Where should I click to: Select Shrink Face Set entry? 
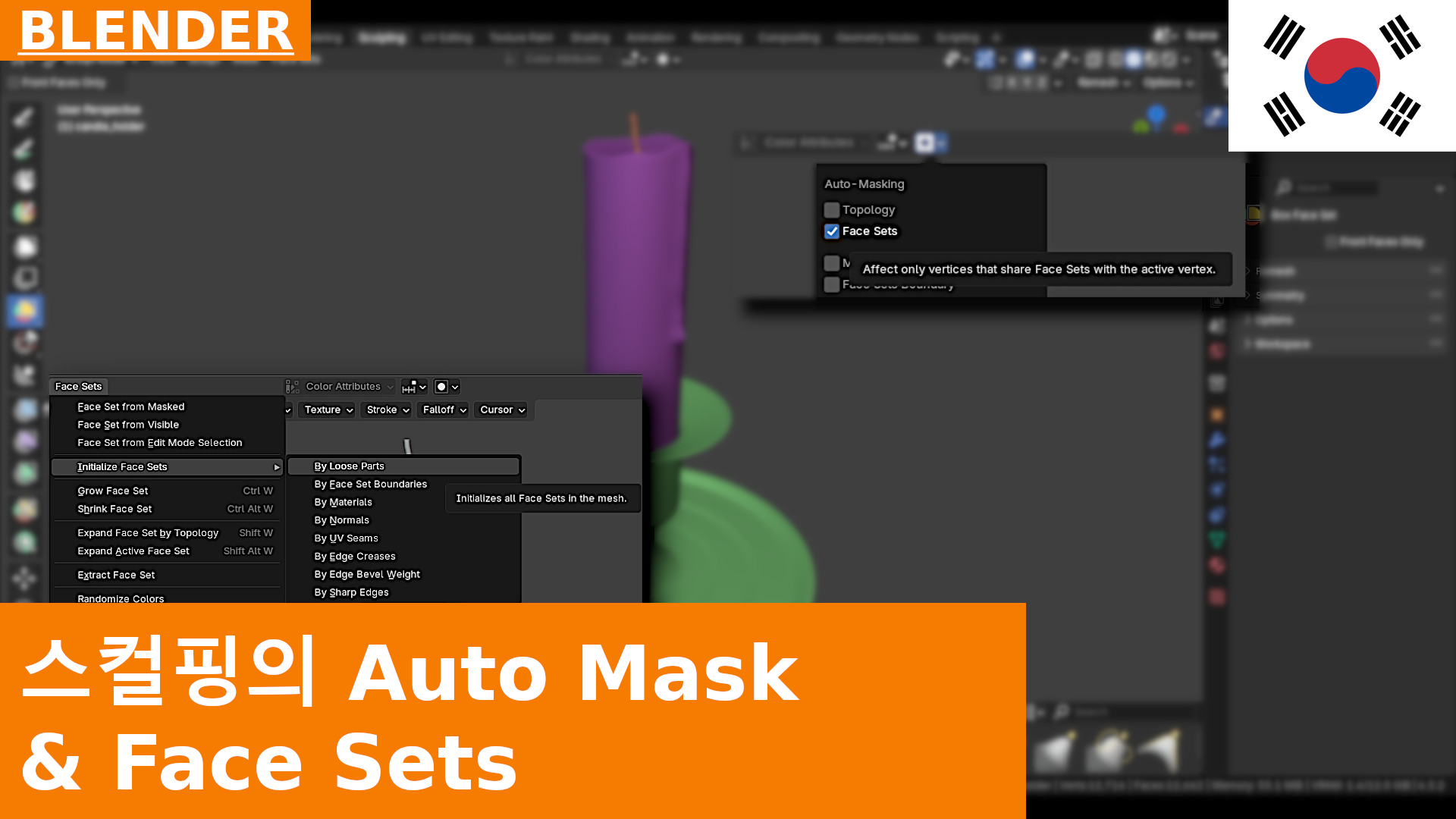pyautogui.click(x=167, y=510)
